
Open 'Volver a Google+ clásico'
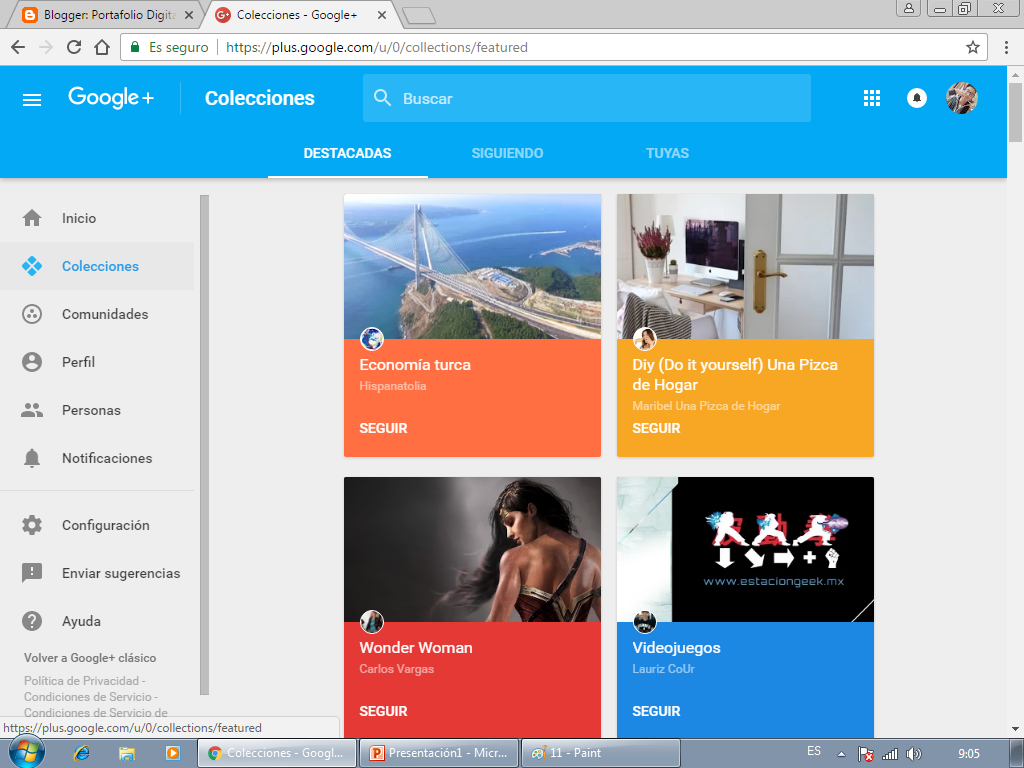[x=88, y=657]
